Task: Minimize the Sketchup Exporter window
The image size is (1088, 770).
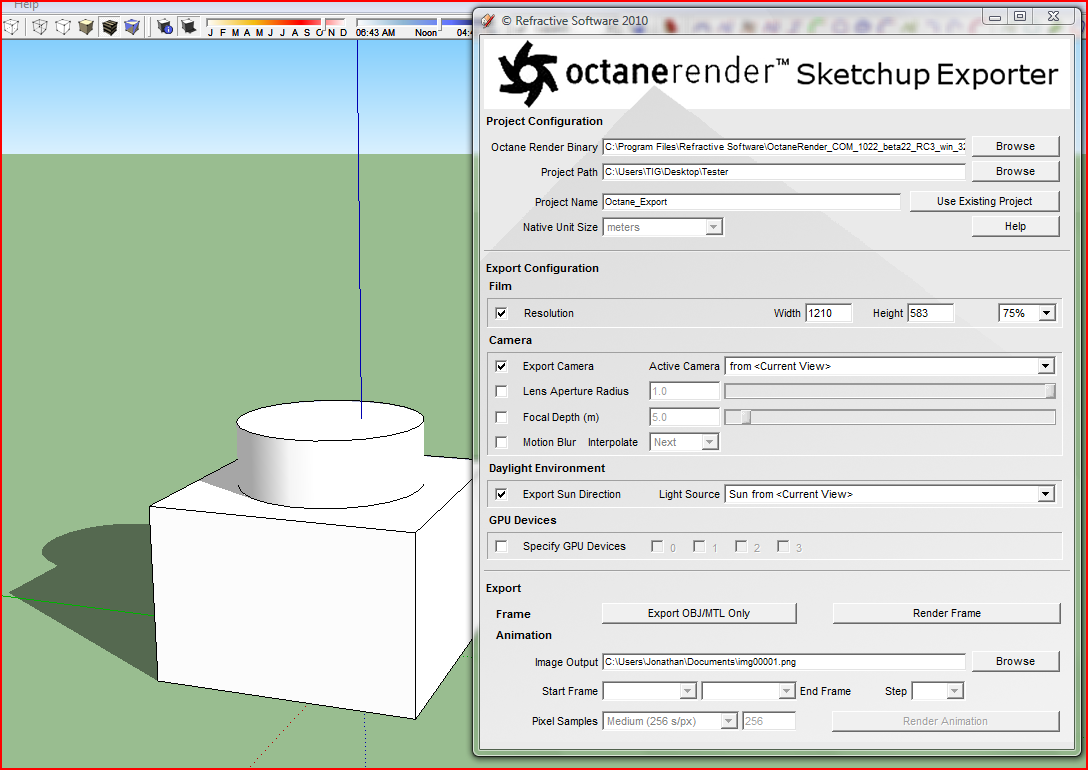Action: pos(995,17)
